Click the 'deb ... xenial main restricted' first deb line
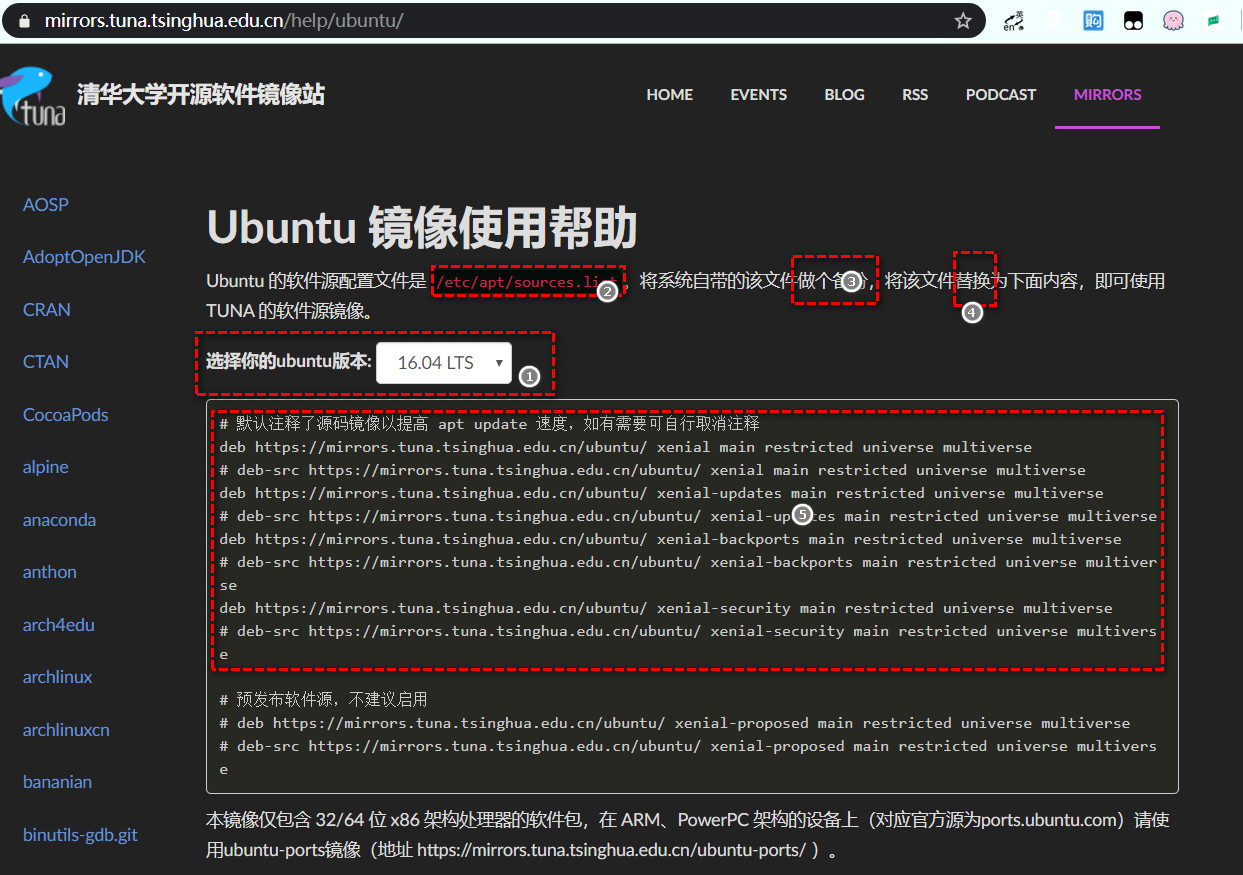The width and height of the screenshot is (1243, 875). click(626, 447)
